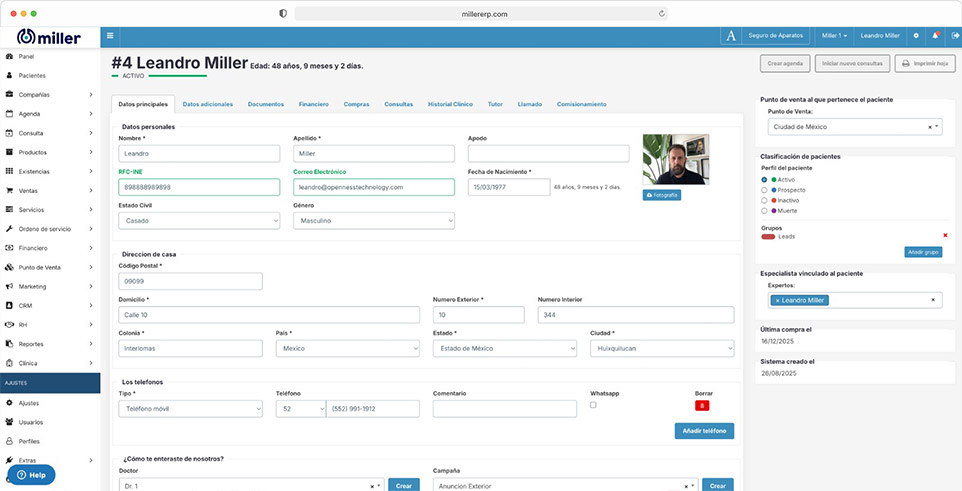Click the Crear agenda button
Viewport: 962px width, 491px height.
[785, 63]
